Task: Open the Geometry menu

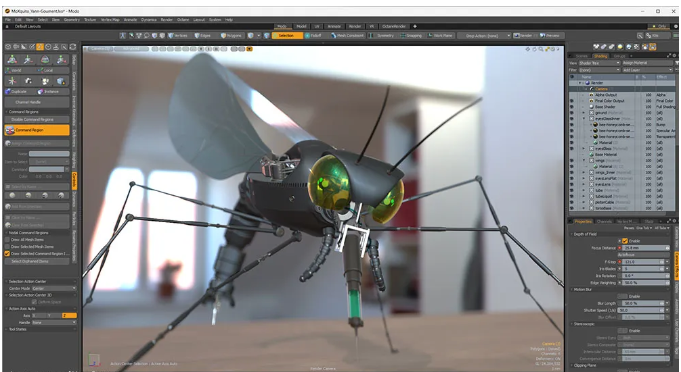Action: pos(72,20)
